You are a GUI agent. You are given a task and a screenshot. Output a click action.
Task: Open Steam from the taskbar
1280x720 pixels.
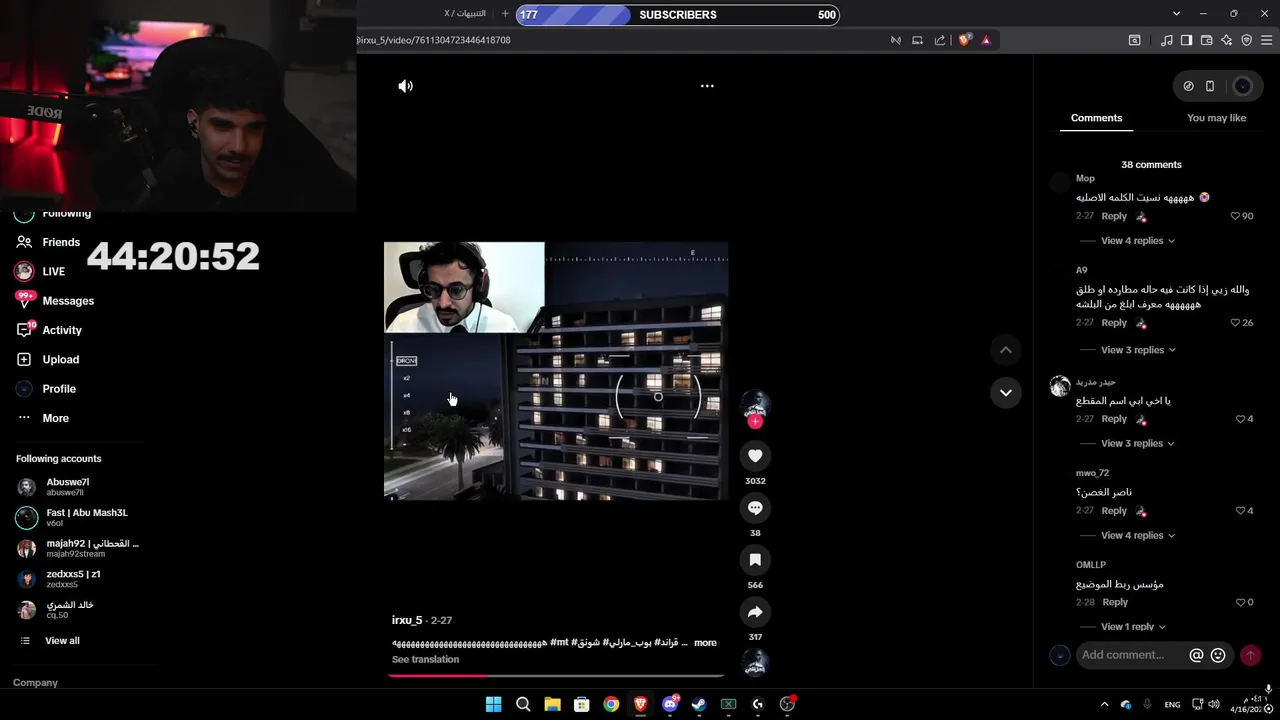(x=699, y=704)
